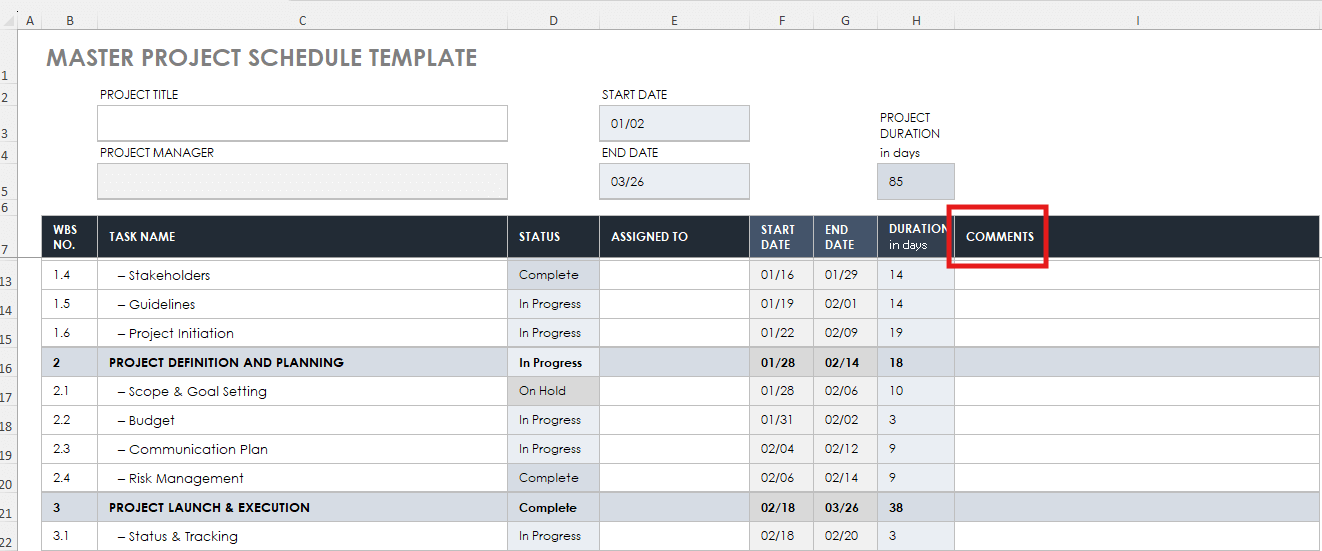Viewport: 1322px width, 551px height.
Task: Click row 16 number header
Action: [x=8, y=368]
